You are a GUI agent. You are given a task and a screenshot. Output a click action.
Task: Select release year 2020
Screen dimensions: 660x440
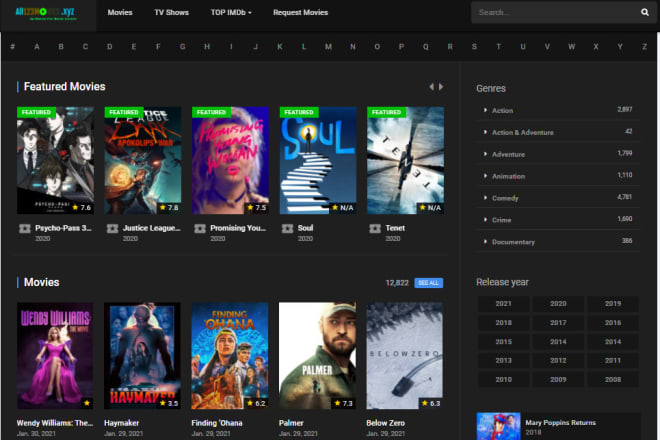click(558, 304)
